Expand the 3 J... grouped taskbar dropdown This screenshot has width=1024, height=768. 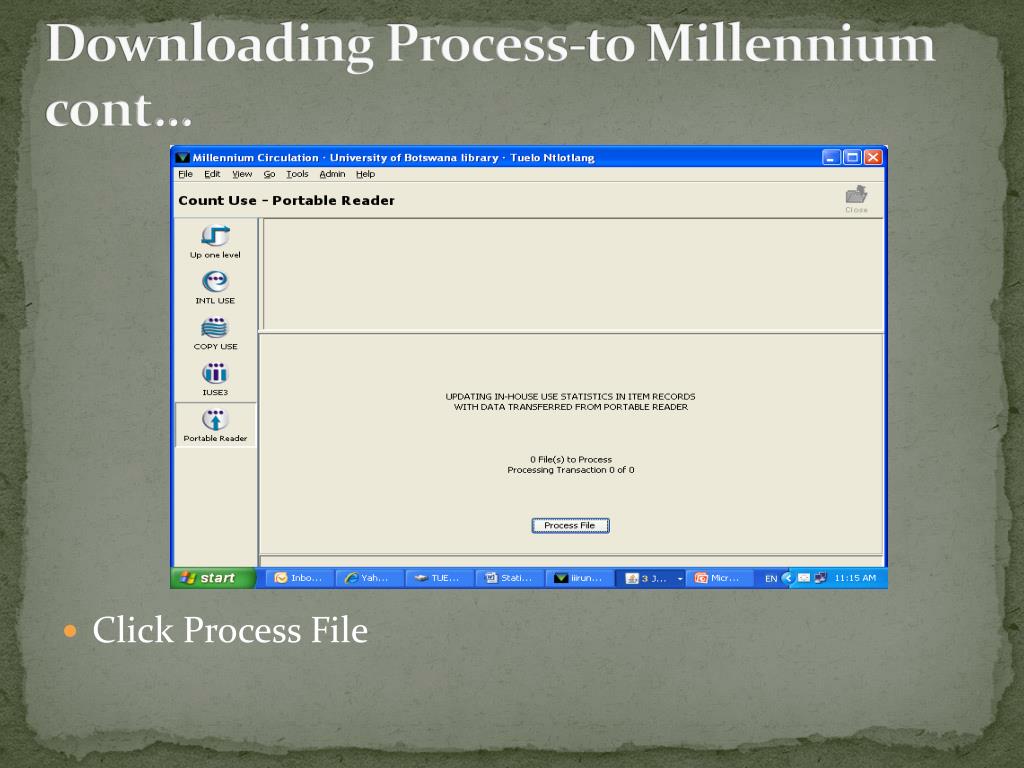pyautogui.click(x=680, y=579)
